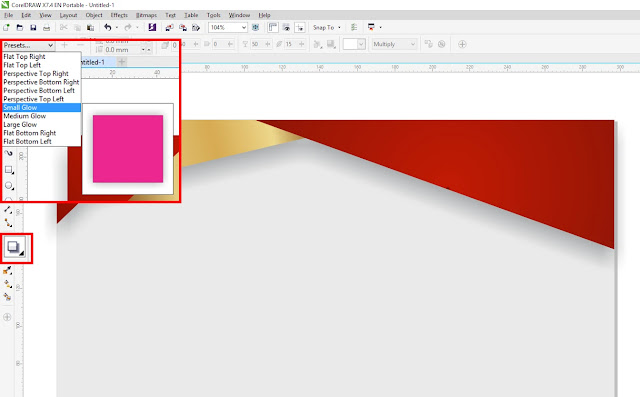Image resolution: width=640 pixels, height=397 pixels.
Task: Click the Add preset plus icon
Action: tap(64, 45)
